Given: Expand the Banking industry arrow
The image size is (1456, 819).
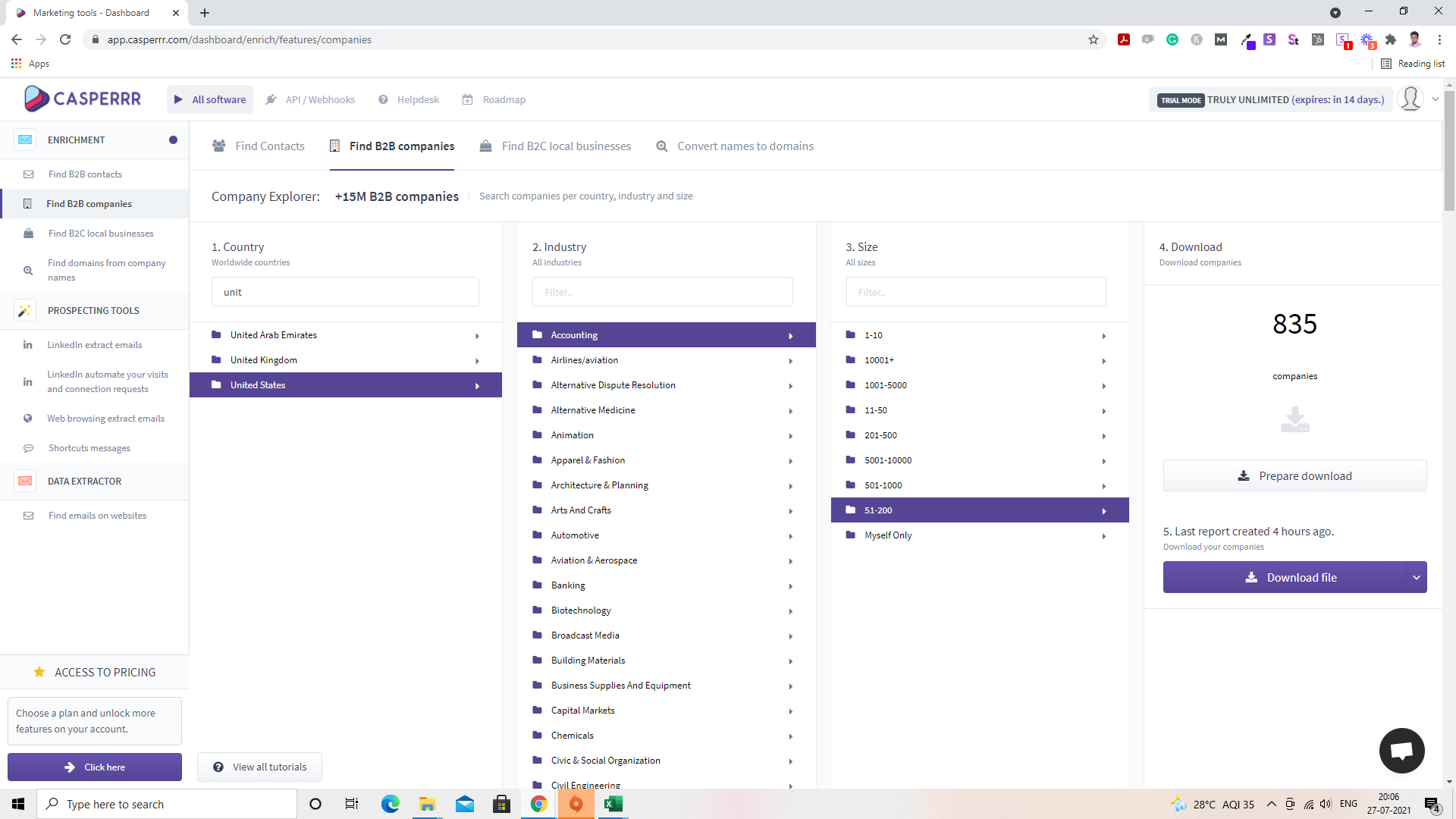Looking at the screenshot, I should click(790, 586).
